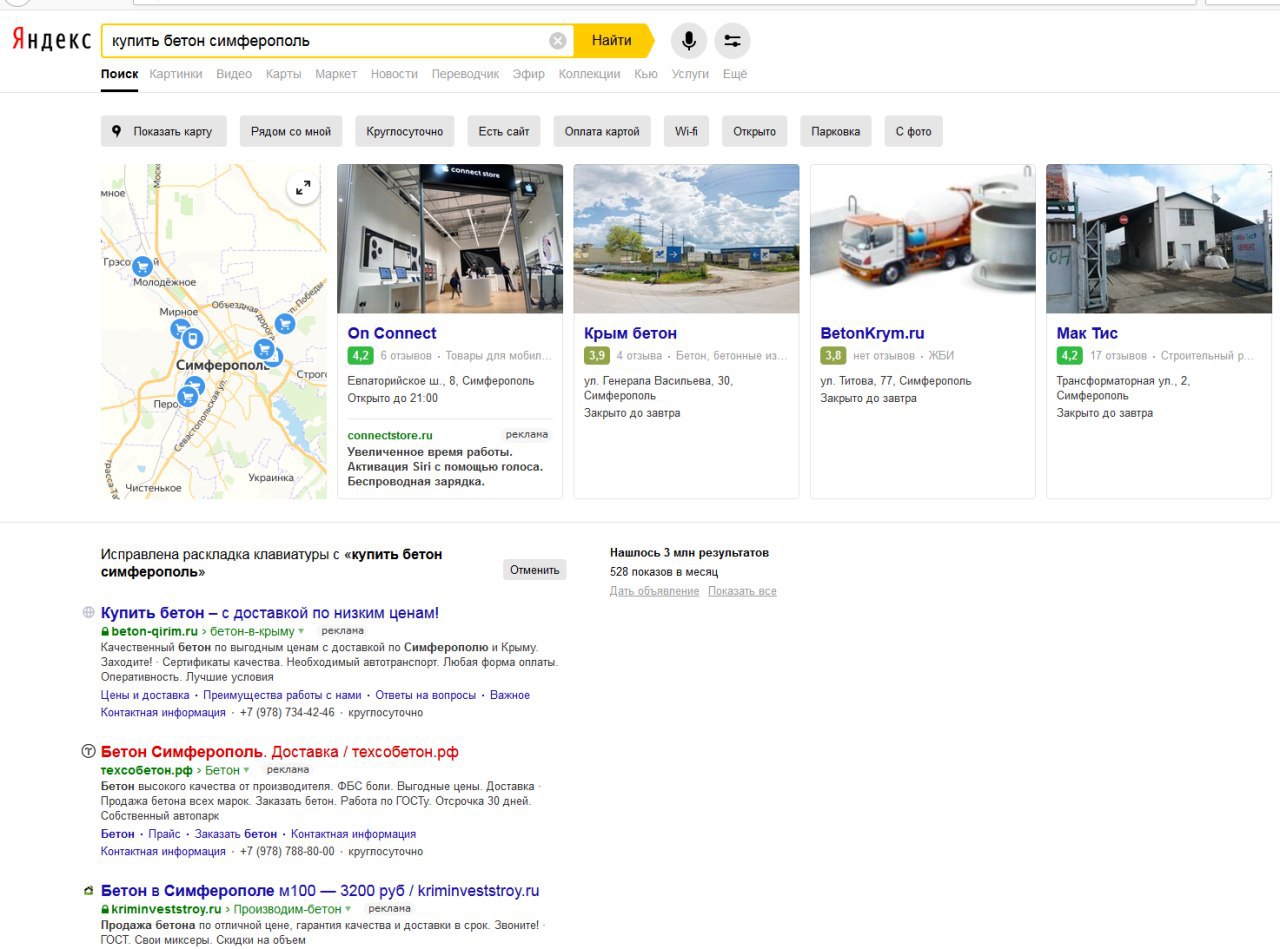Open the Бетон Симферополь техсобетон.рф result
Screen dimensions: 1280x949
pyautogui.click(x=280, y=751)
